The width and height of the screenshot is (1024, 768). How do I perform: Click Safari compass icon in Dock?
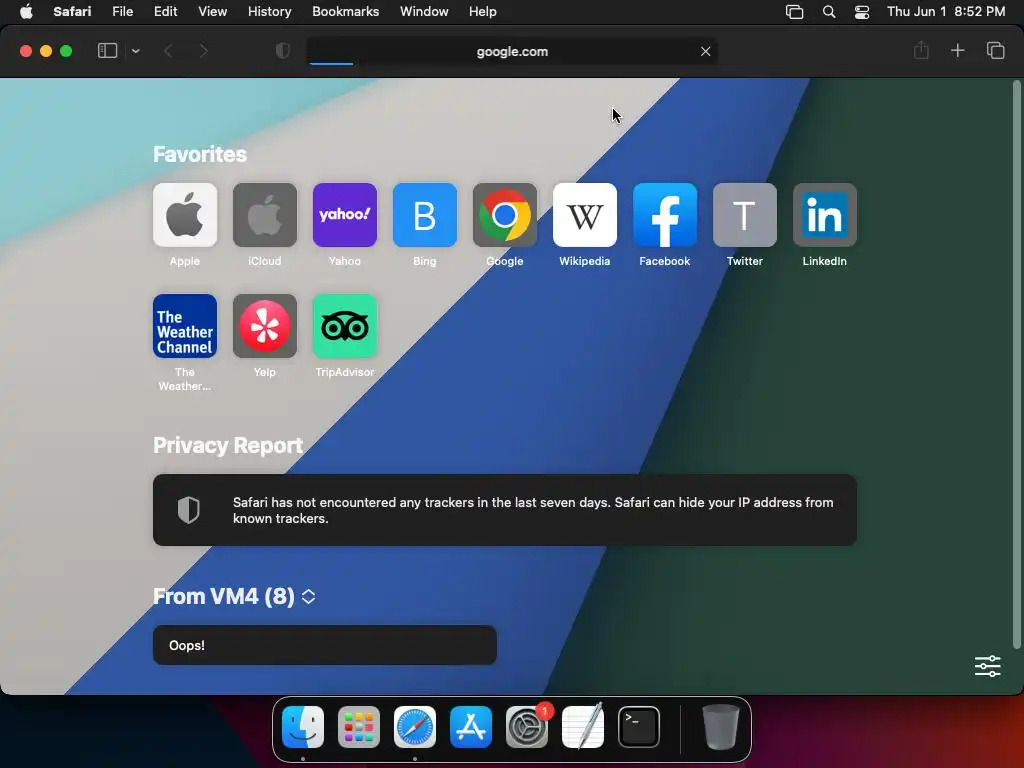(415, 727)
